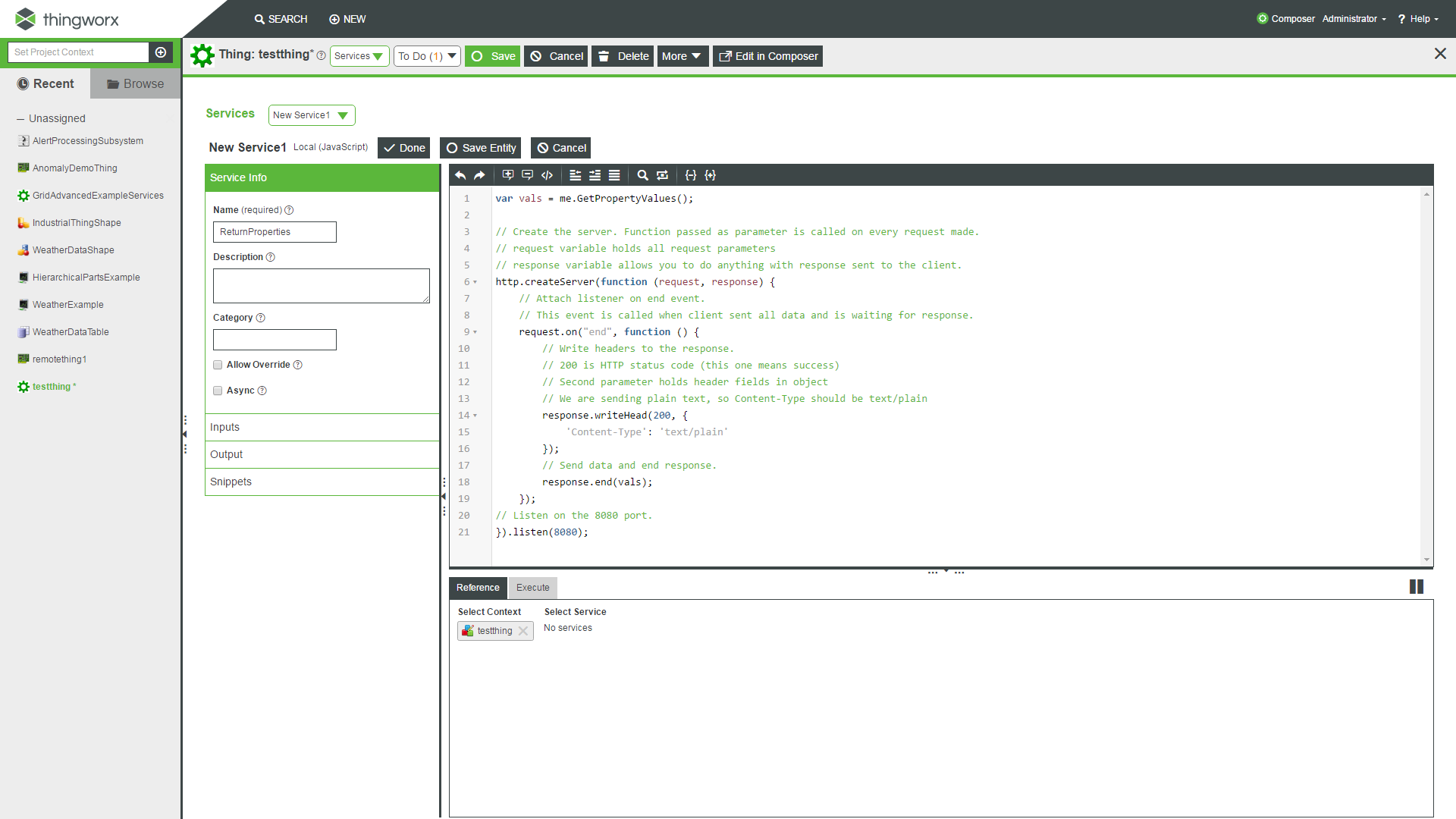Click the Service Info header

coord(322,177)
